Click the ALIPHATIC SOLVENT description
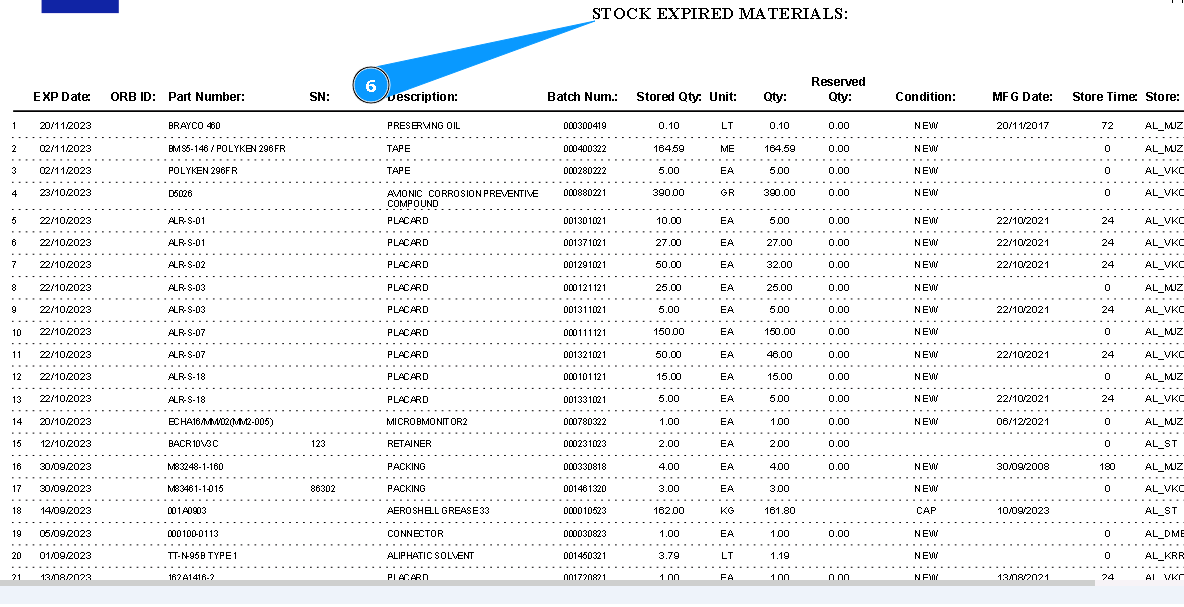Screen dimensions: 1184x607 click(x=430, y=556)
